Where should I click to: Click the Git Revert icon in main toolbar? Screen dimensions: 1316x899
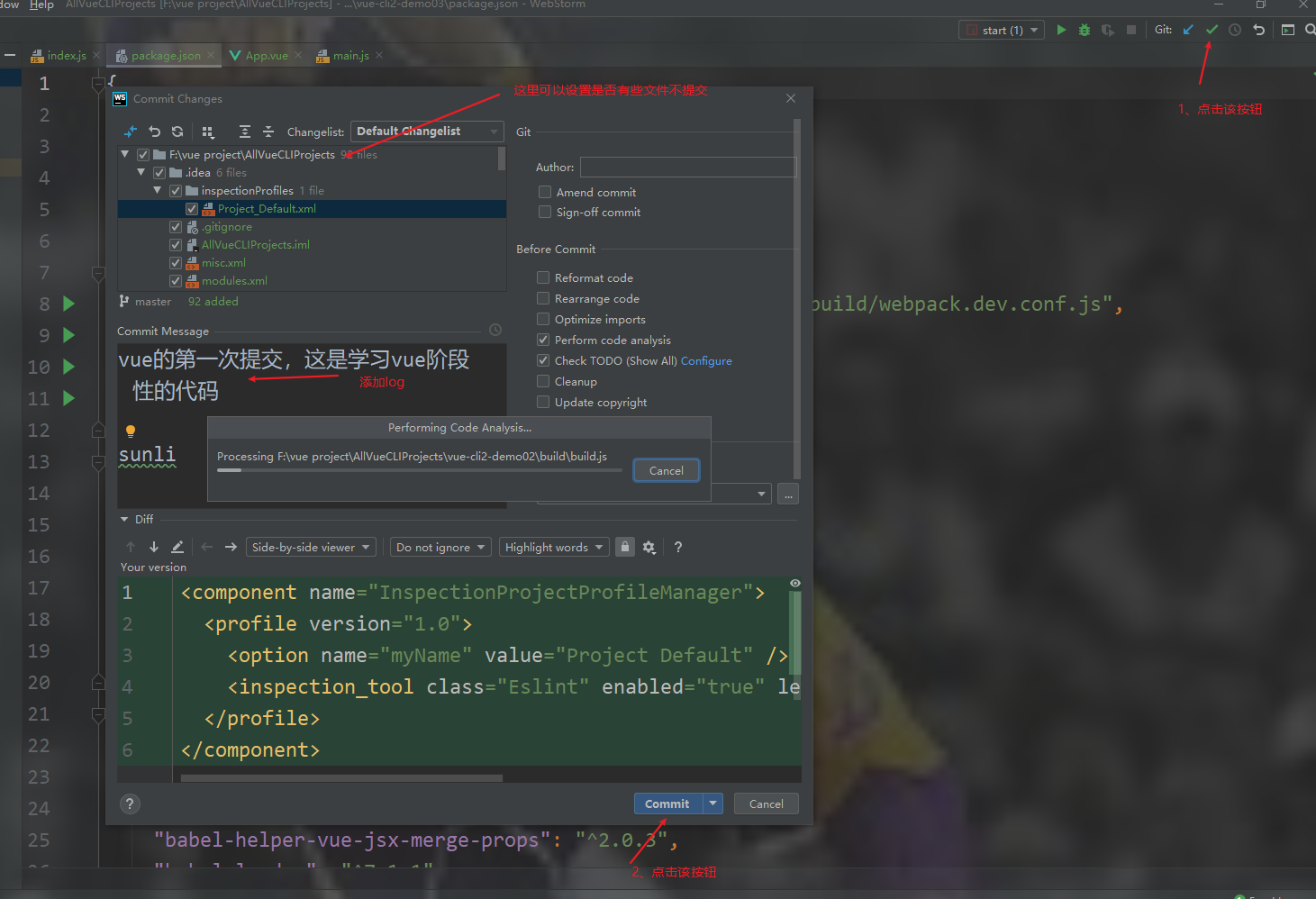tap(1259, 30)
